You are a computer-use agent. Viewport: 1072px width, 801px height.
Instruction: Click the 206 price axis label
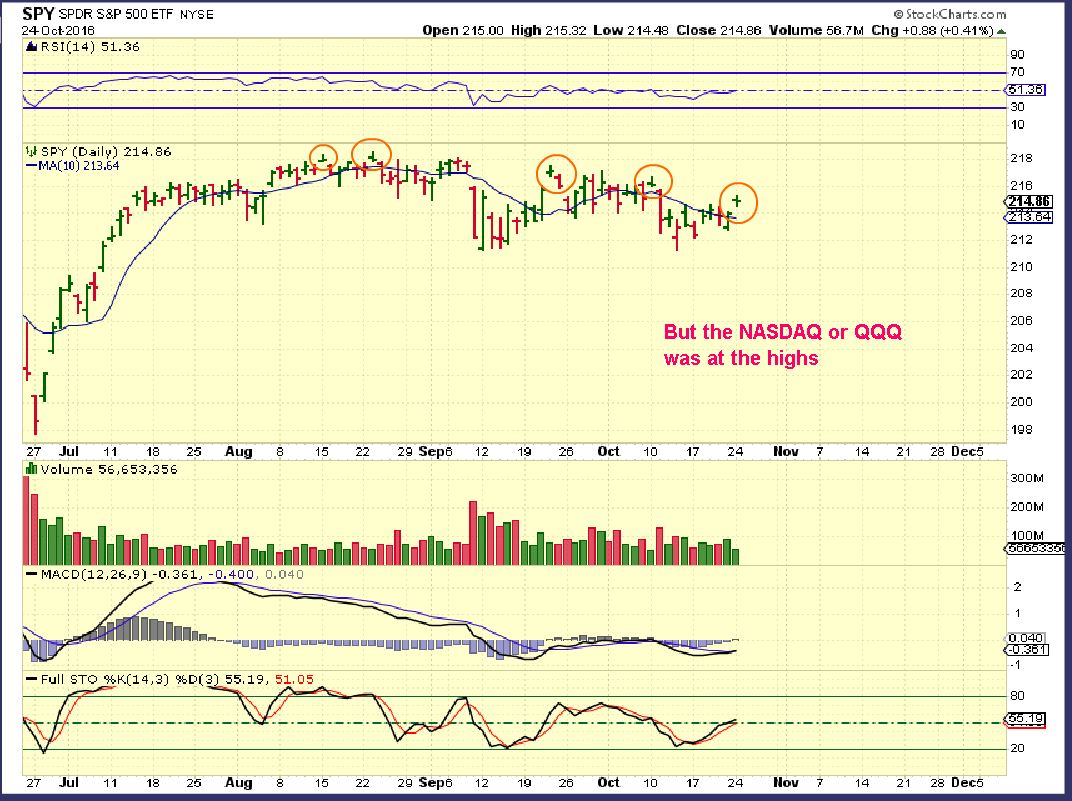[1021, 321]
